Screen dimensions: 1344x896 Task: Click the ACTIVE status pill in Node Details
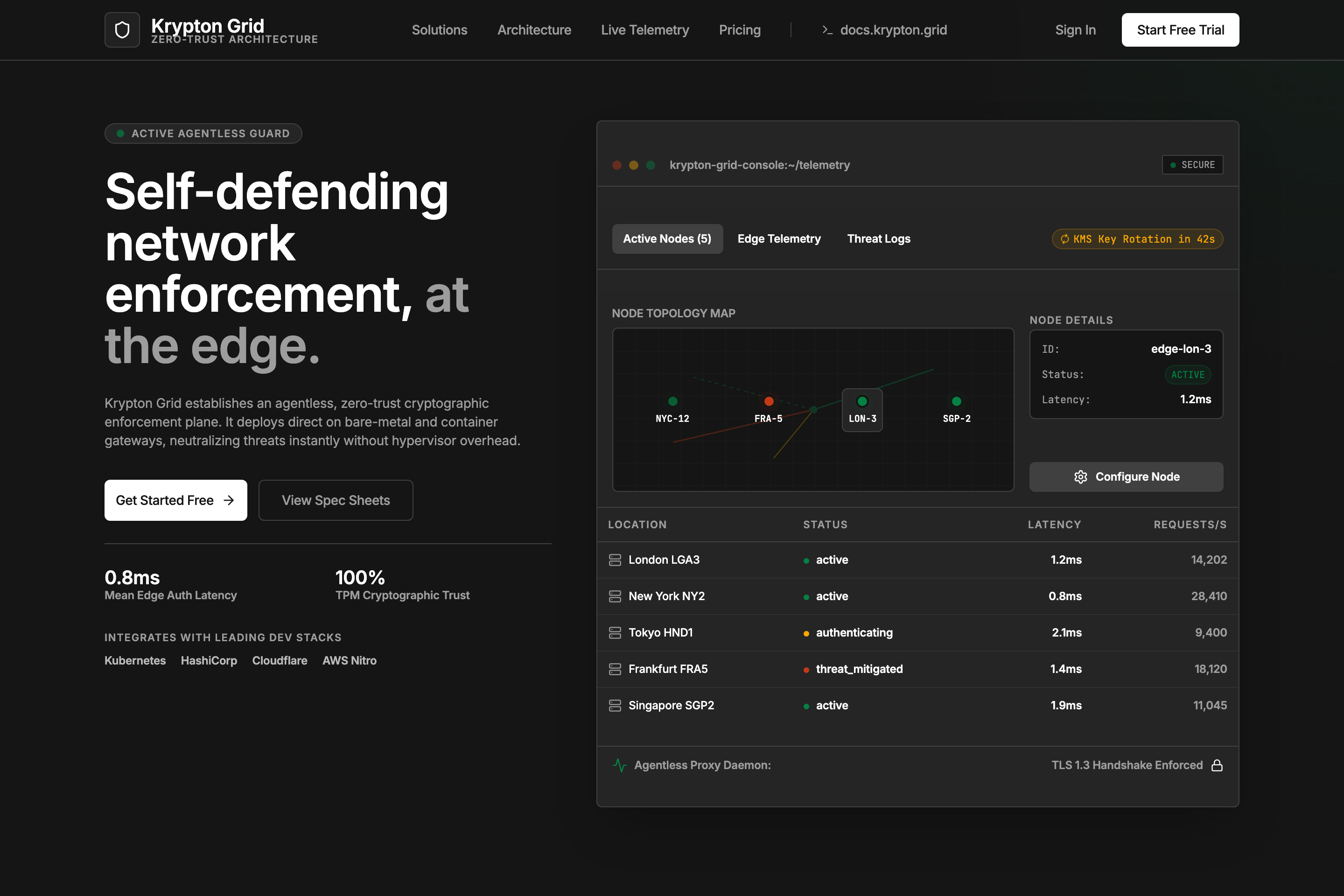1188,375
